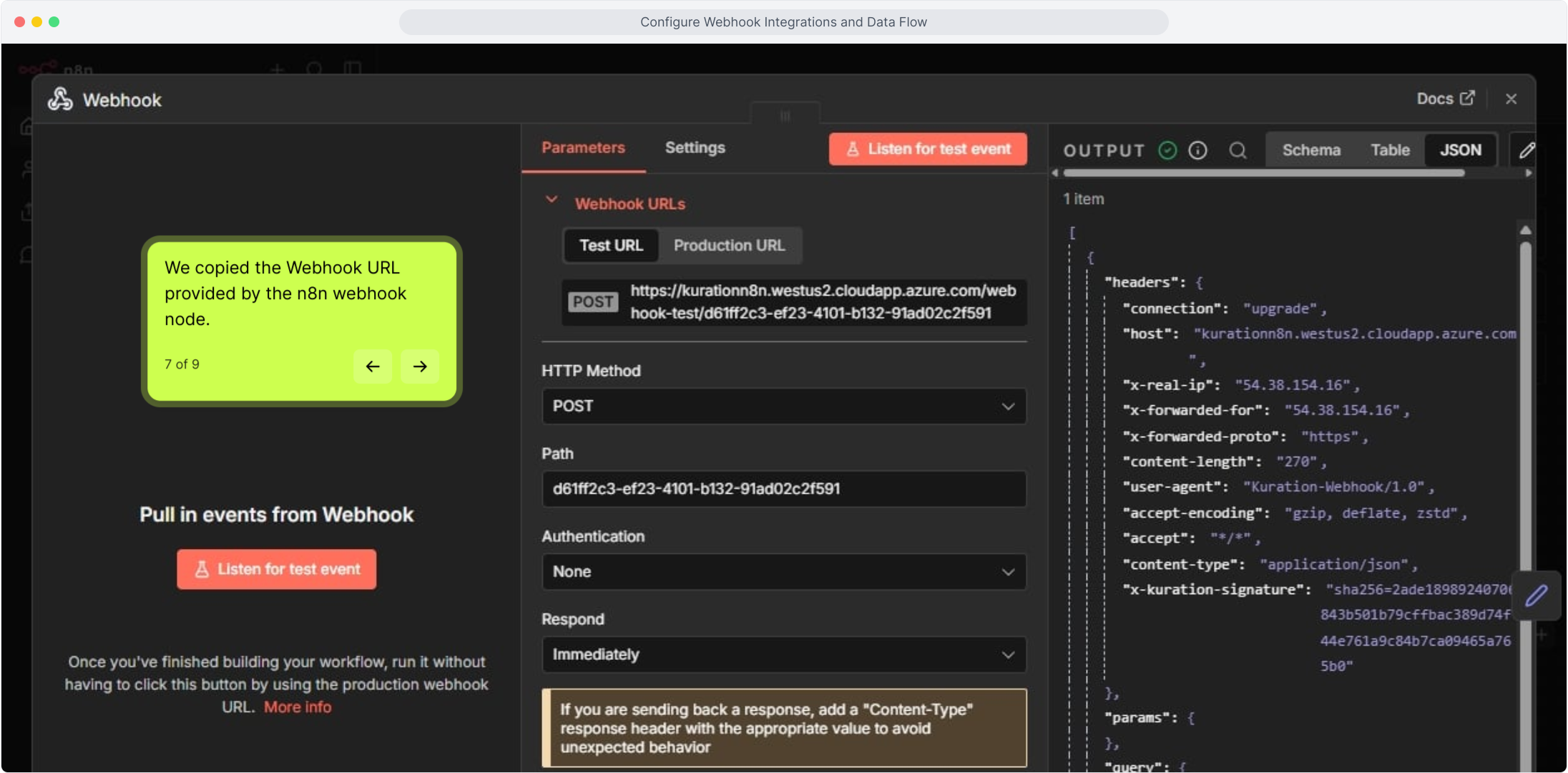Click the webhook-test URL to copy it
The width and height of the screenshot is (1568, 773).
pos(823,301)
